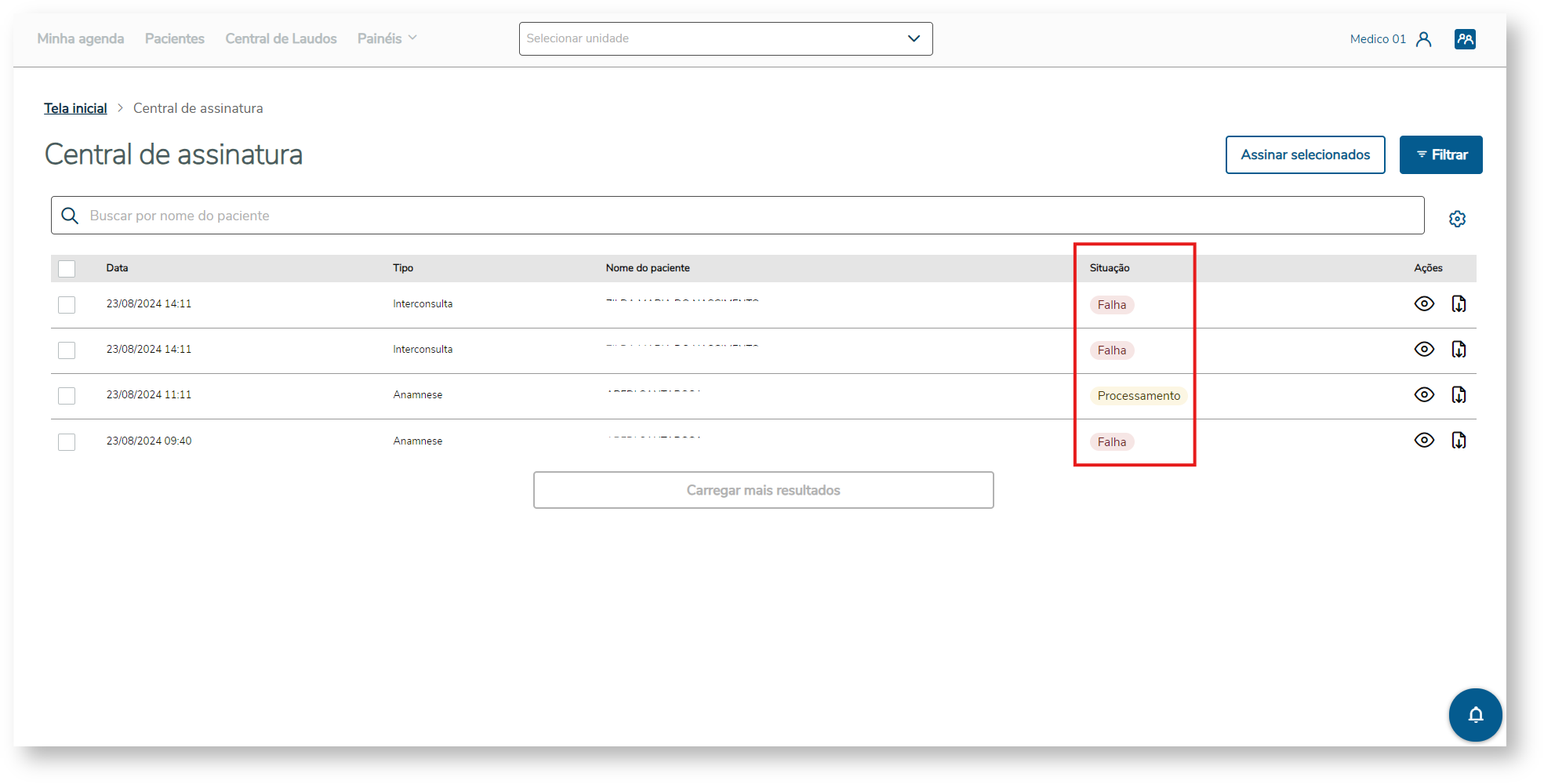Open the Filtrar filter options
Viewport: 1544px width, 784px height.
point(1440,155)
